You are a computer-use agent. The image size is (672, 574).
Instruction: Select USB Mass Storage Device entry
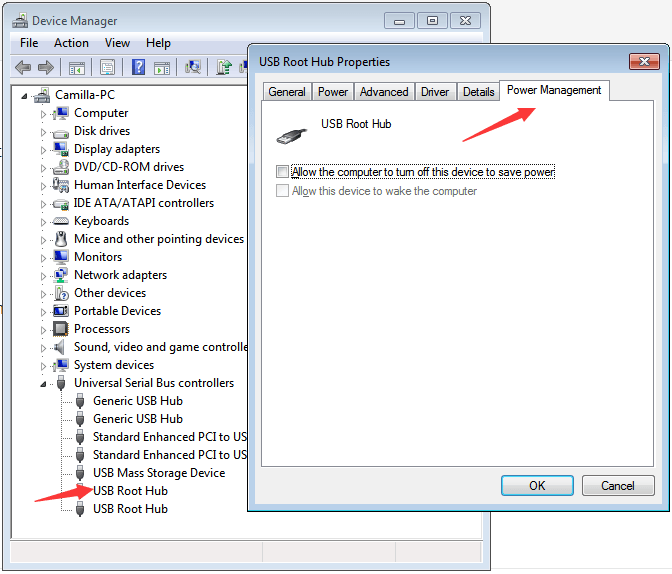[159, 473]
